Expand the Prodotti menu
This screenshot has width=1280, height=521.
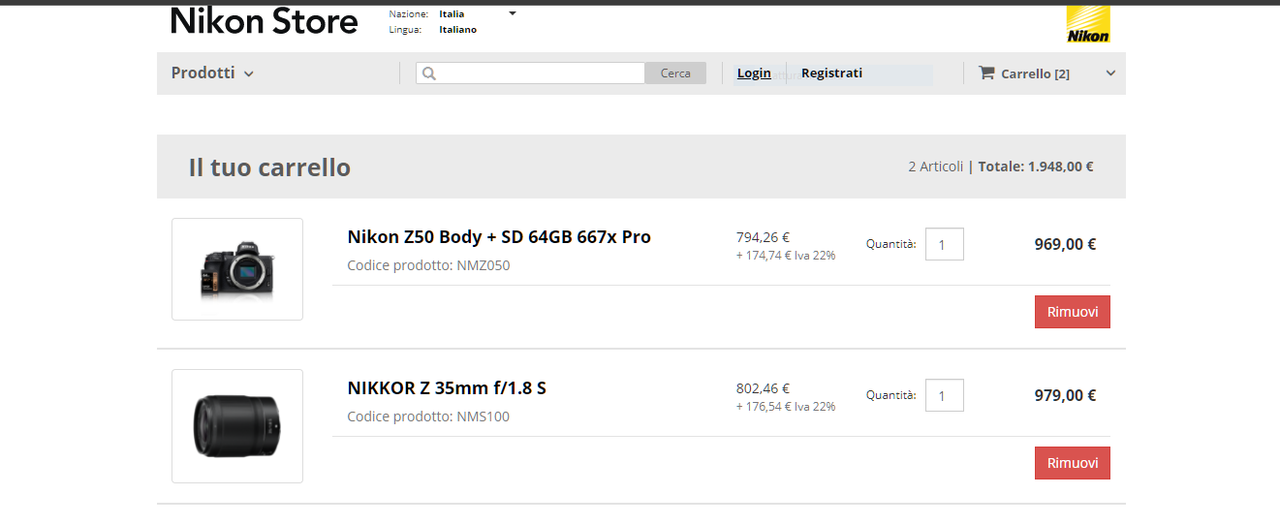click(212, 73)
